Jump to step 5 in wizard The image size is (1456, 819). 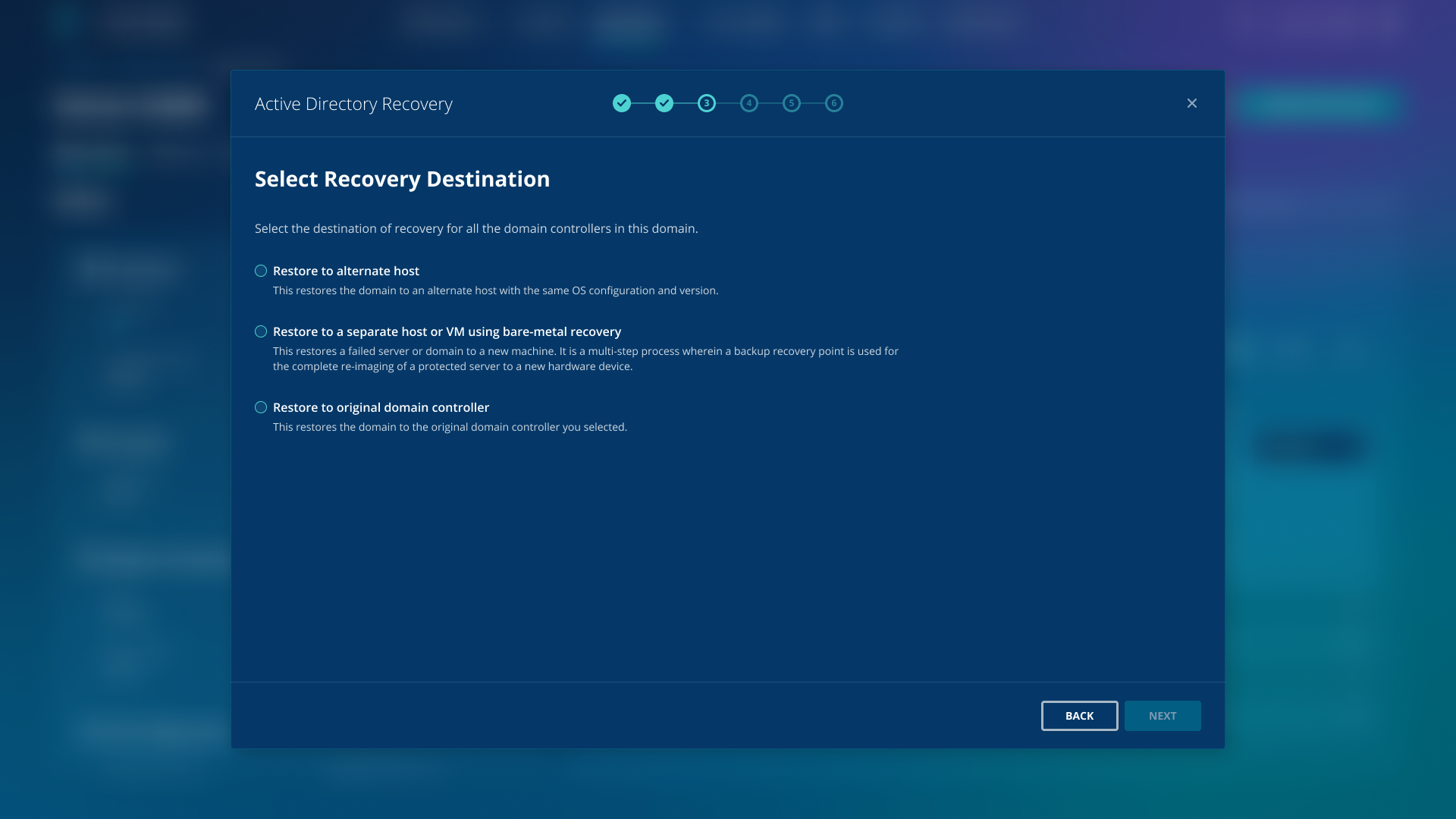[x=792, y=103]
